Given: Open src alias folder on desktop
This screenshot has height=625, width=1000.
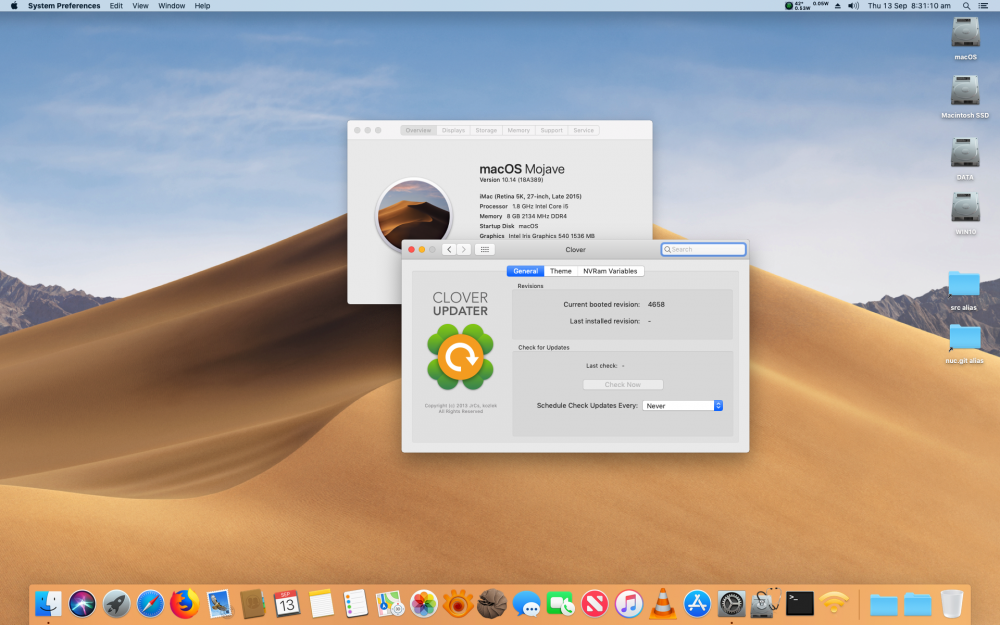Looking at the screenshot, I should (964, 284).
